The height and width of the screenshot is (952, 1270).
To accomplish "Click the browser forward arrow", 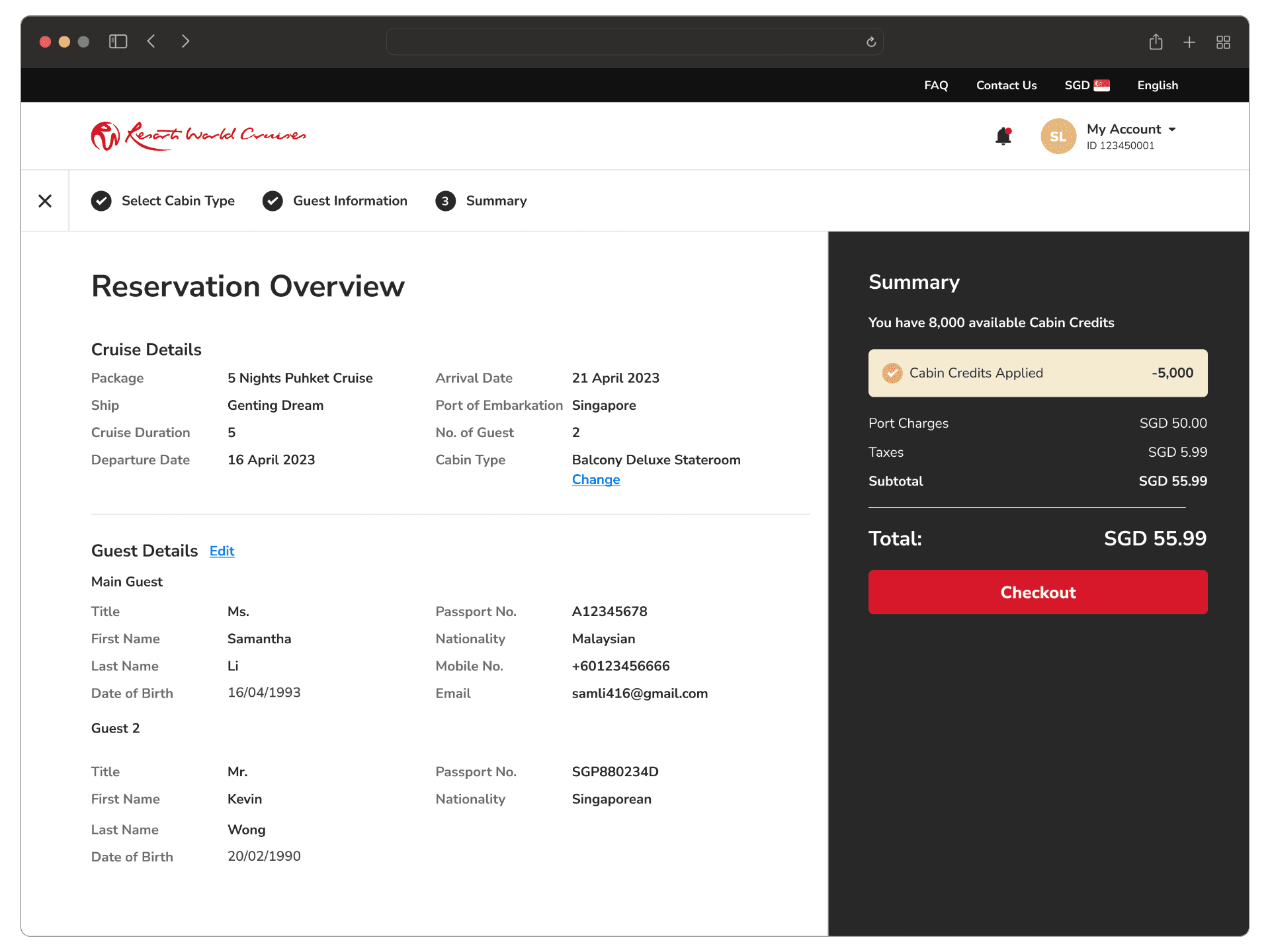I will pyautogui.click(x=185, y=42).
